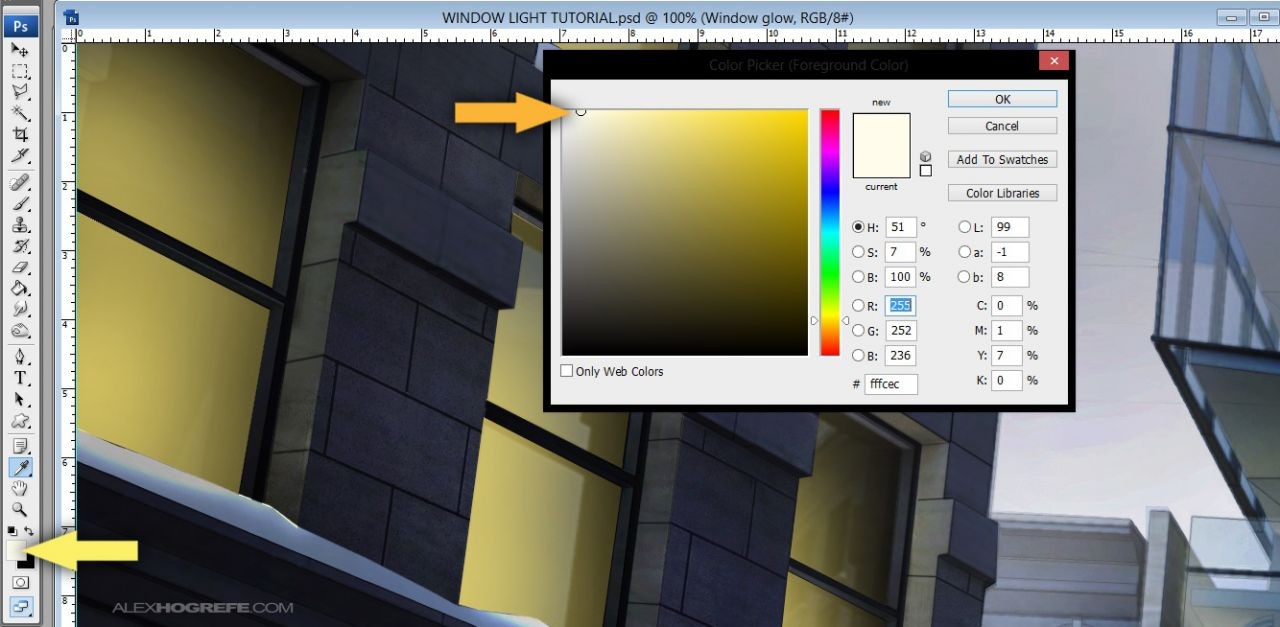Select the Magic Wand tool
This screenshot has width=1280, height=627.
point(19,113)
